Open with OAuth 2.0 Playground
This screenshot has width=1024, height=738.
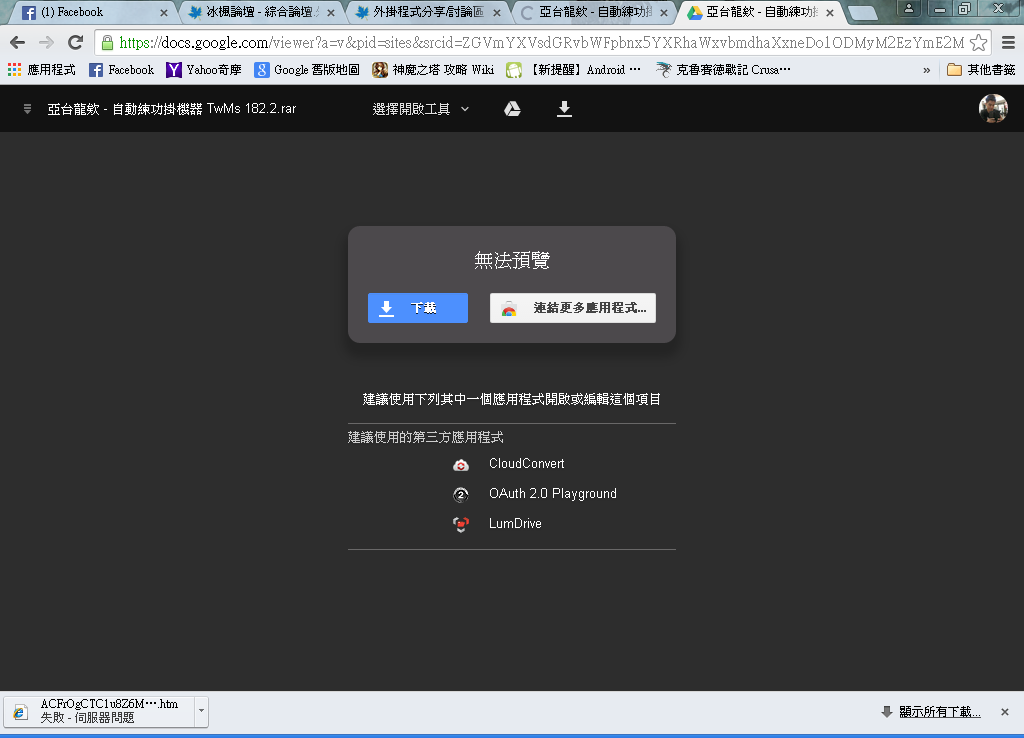(552, 494)
